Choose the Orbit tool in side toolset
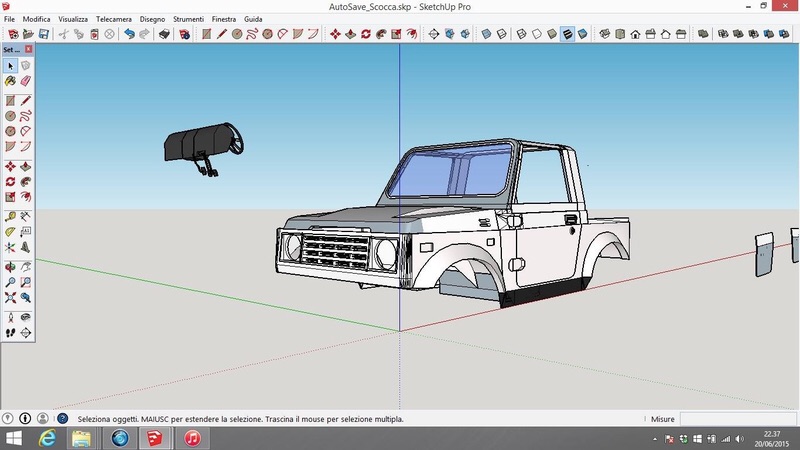 click(x=10, y=267)
